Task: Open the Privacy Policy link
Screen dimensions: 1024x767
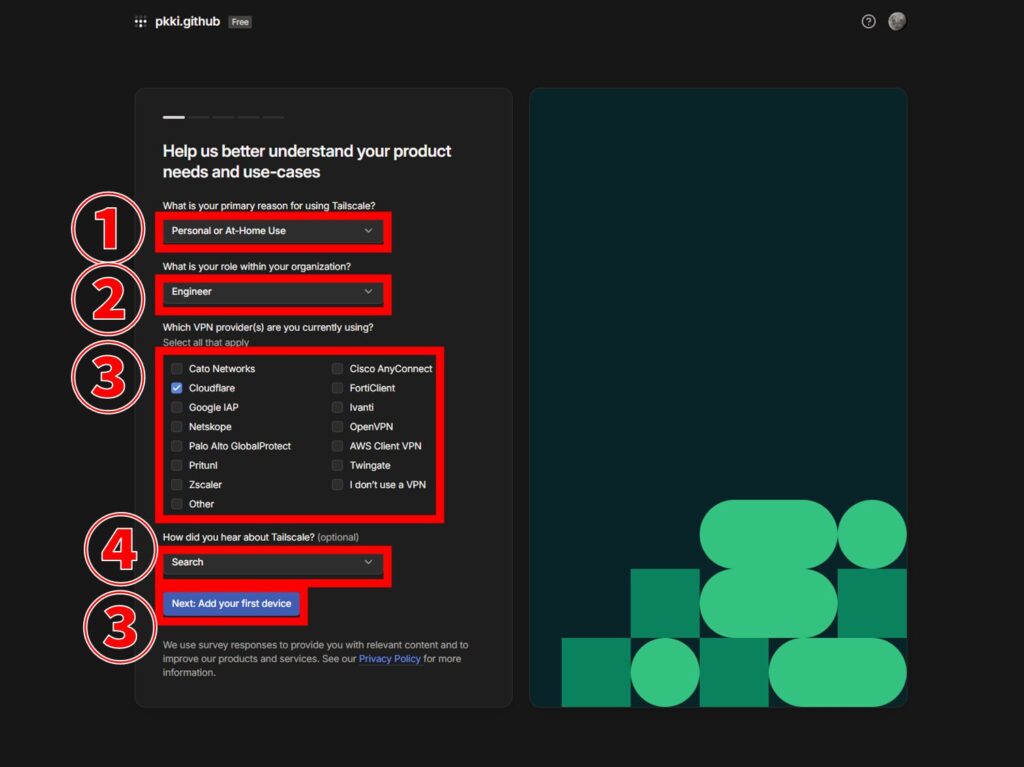Action: pyautogui.click(x=389, y=660)
